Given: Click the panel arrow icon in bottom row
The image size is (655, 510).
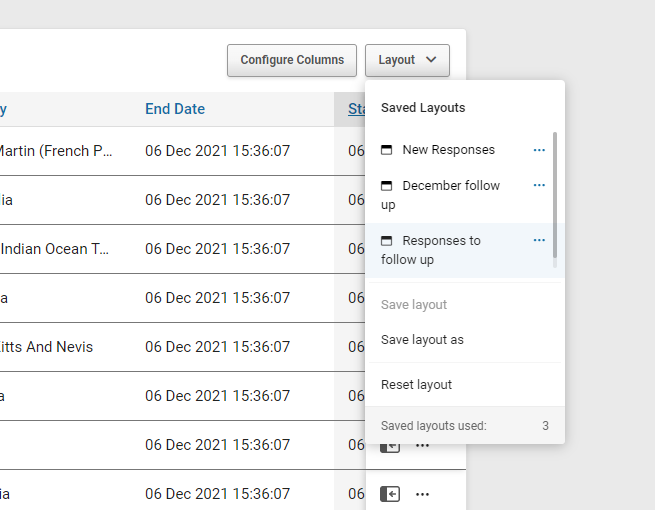Looking at the screenshot, I should point(390,494).
